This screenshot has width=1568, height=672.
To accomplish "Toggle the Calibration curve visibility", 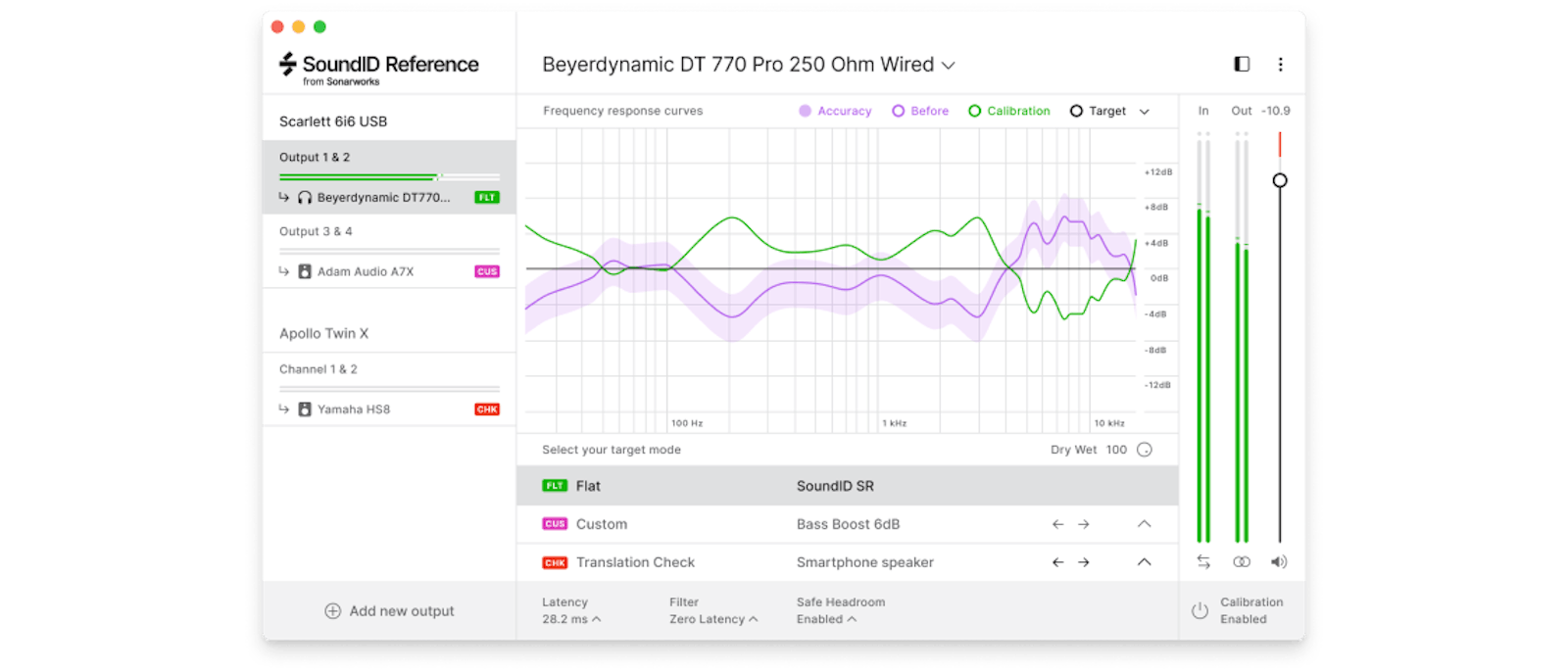I will [x=1008, y=112].
